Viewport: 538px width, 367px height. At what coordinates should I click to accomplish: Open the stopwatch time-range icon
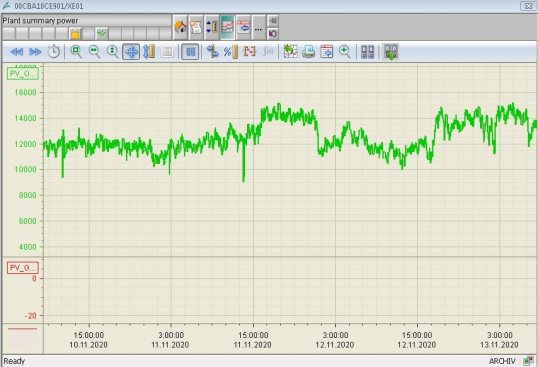[x=54, y=52]
